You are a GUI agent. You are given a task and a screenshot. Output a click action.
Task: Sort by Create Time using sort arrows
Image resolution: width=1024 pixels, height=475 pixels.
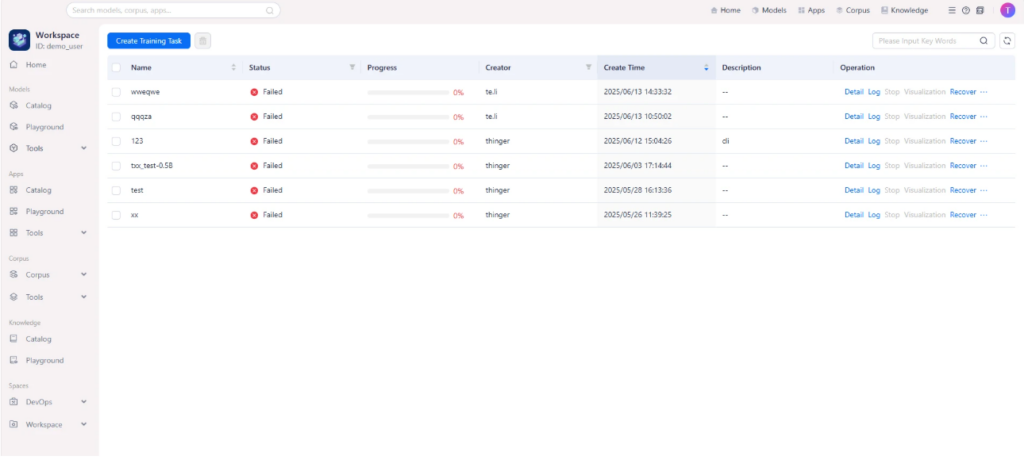click(706, 68)
